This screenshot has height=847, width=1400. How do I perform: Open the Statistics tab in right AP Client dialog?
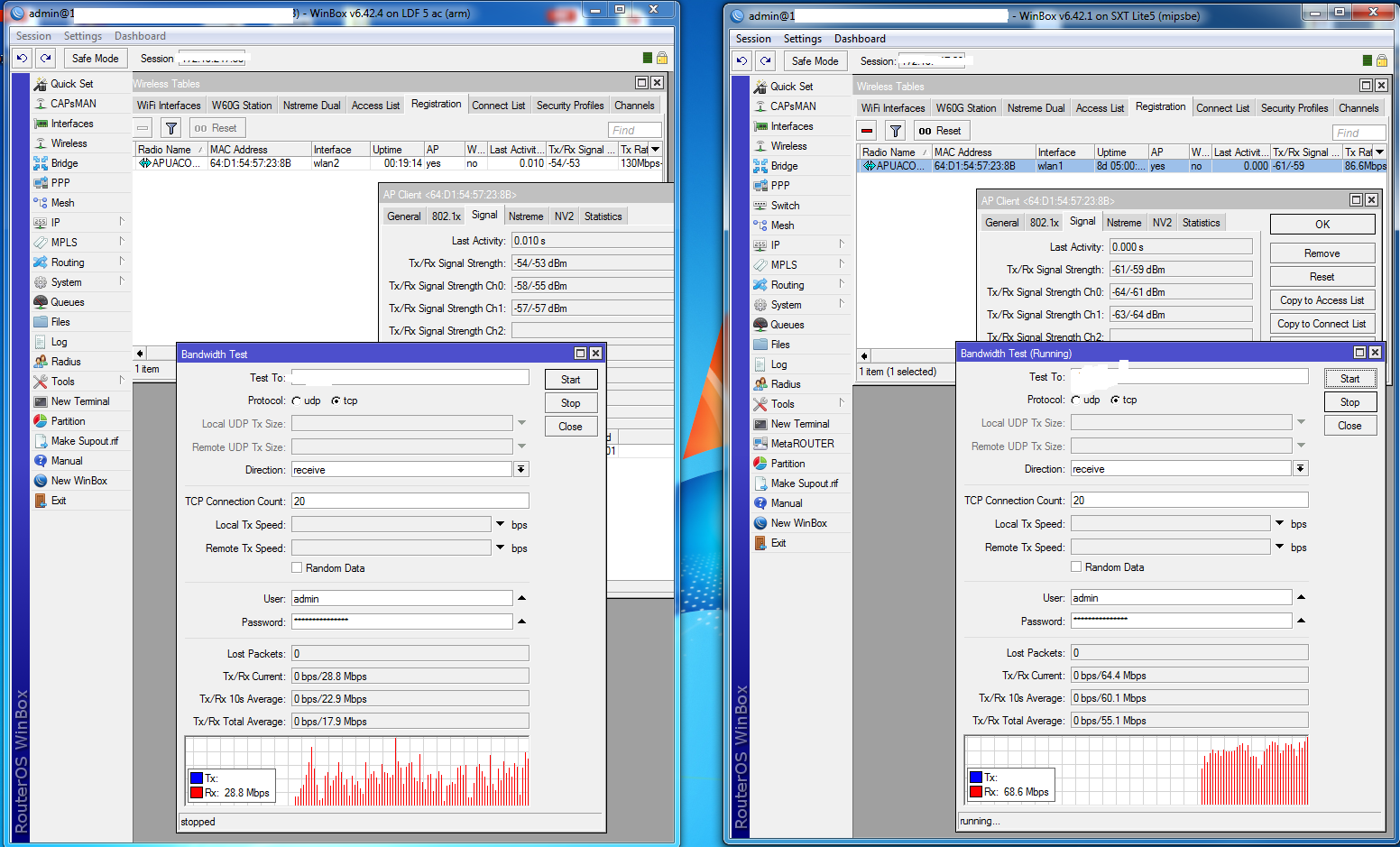[x=1201, y=223]
